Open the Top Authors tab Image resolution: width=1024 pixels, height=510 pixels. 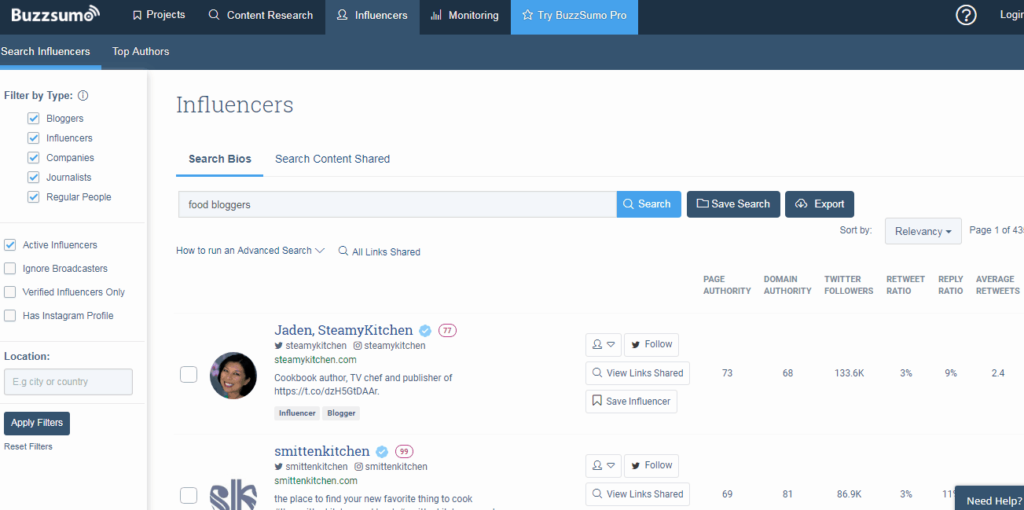140,51
